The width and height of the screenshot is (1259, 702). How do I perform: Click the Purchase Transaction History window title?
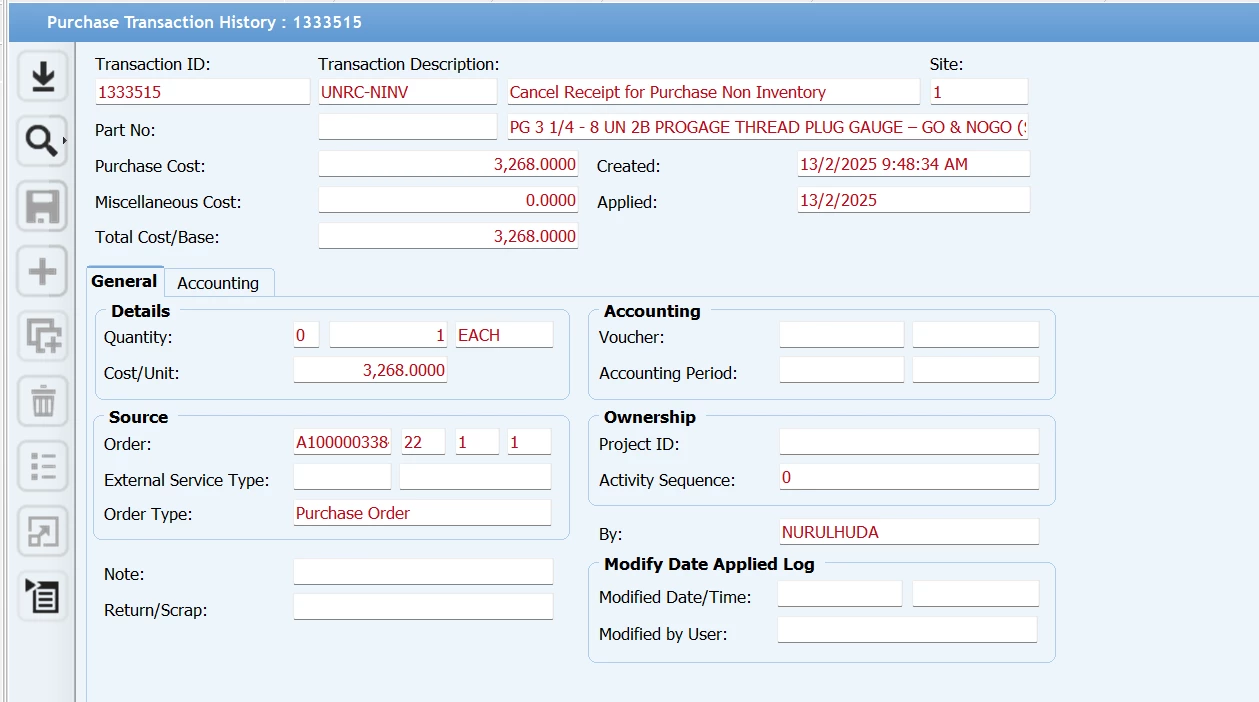pos(204,21)
